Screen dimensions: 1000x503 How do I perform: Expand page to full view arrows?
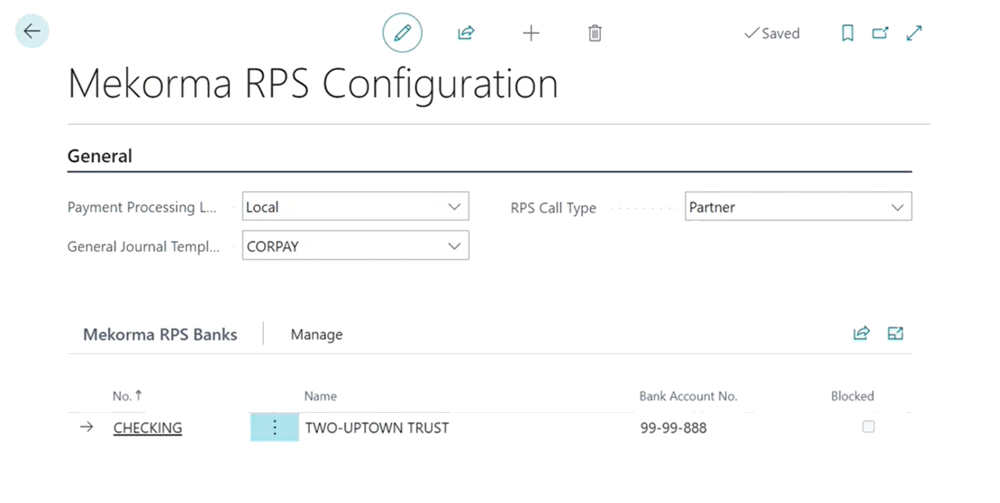[x=914, y=33]
